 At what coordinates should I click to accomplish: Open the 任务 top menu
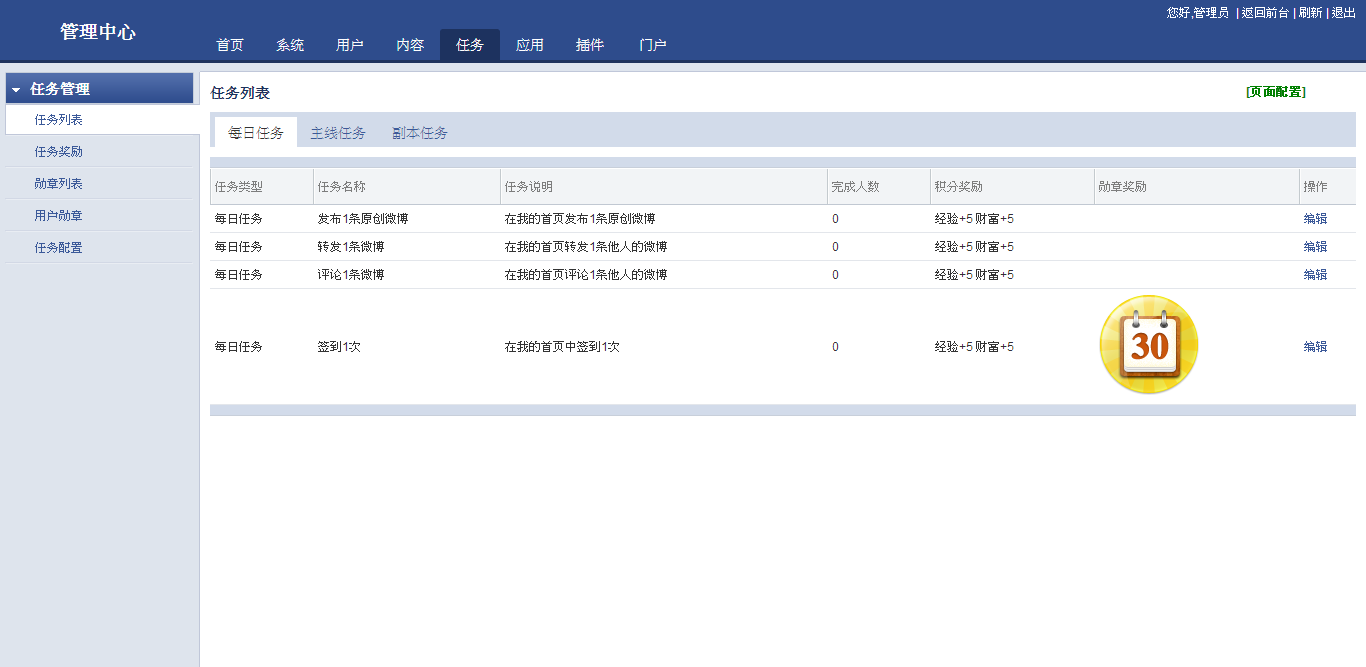tap(469, 45)
